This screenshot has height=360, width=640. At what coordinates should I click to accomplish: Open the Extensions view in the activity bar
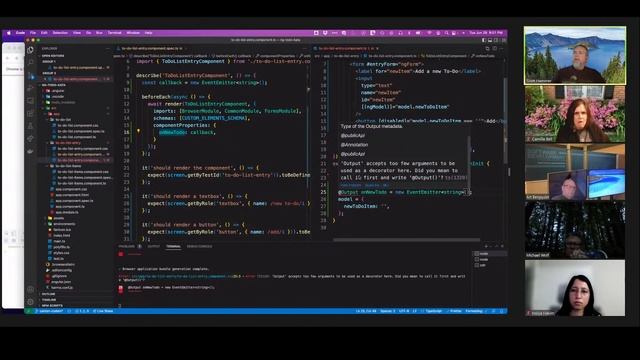coord(31,113)
